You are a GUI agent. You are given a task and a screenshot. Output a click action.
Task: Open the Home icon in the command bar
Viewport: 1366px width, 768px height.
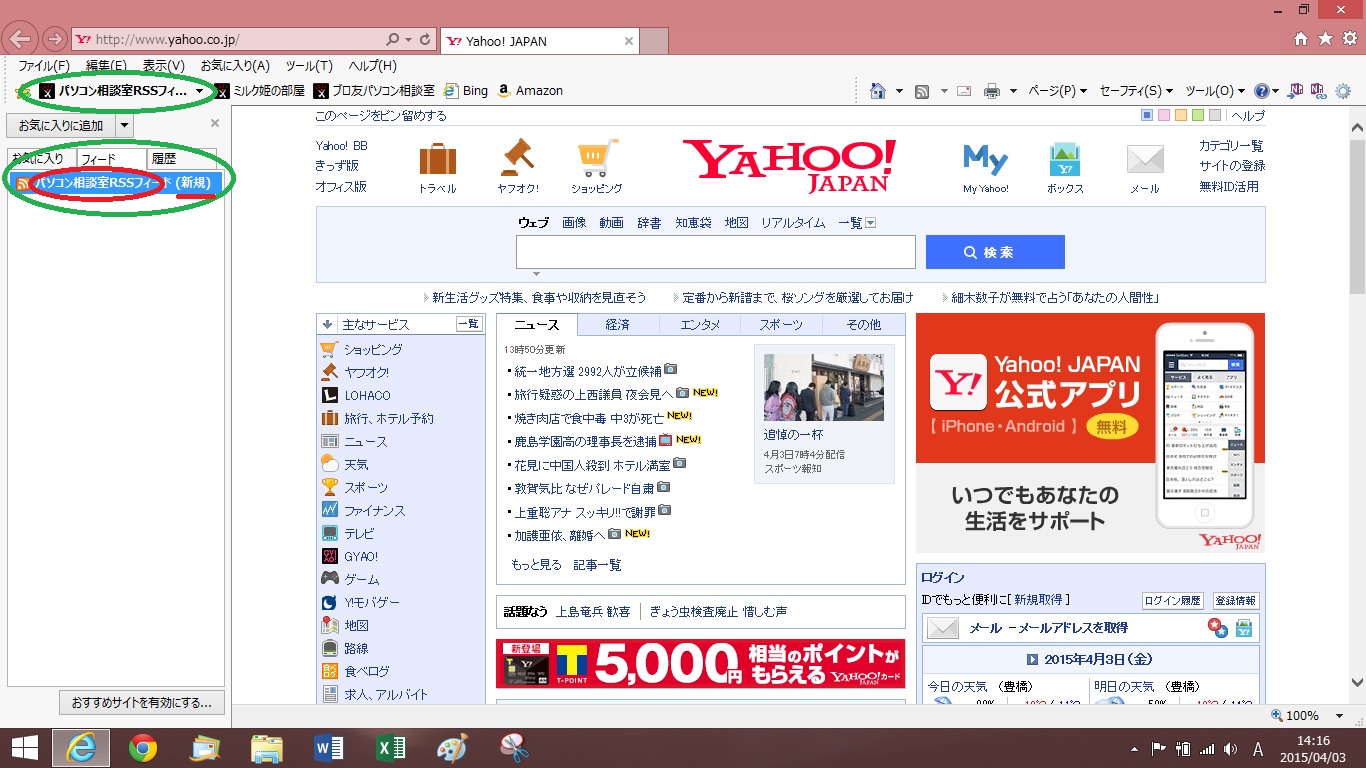[x=878, y=91]
